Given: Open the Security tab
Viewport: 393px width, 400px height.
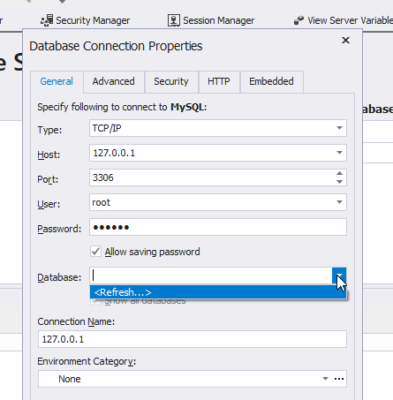Looking at the screenshot, I should [x=171, y=82].
